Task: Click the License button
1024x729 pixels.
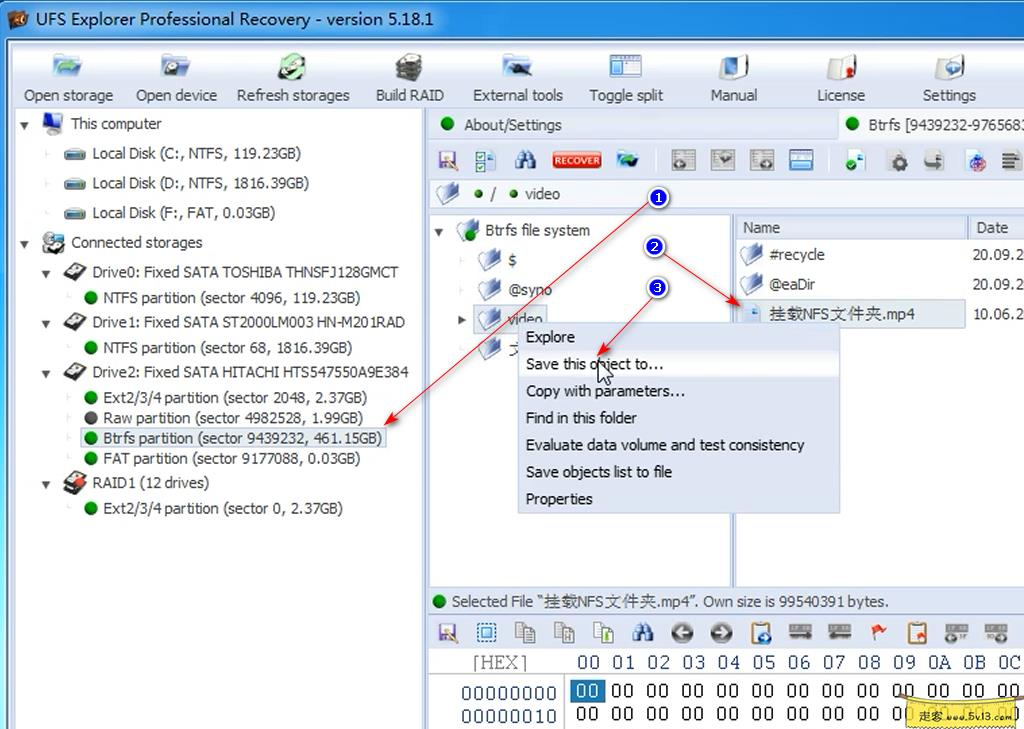Action: click(840, 75)
